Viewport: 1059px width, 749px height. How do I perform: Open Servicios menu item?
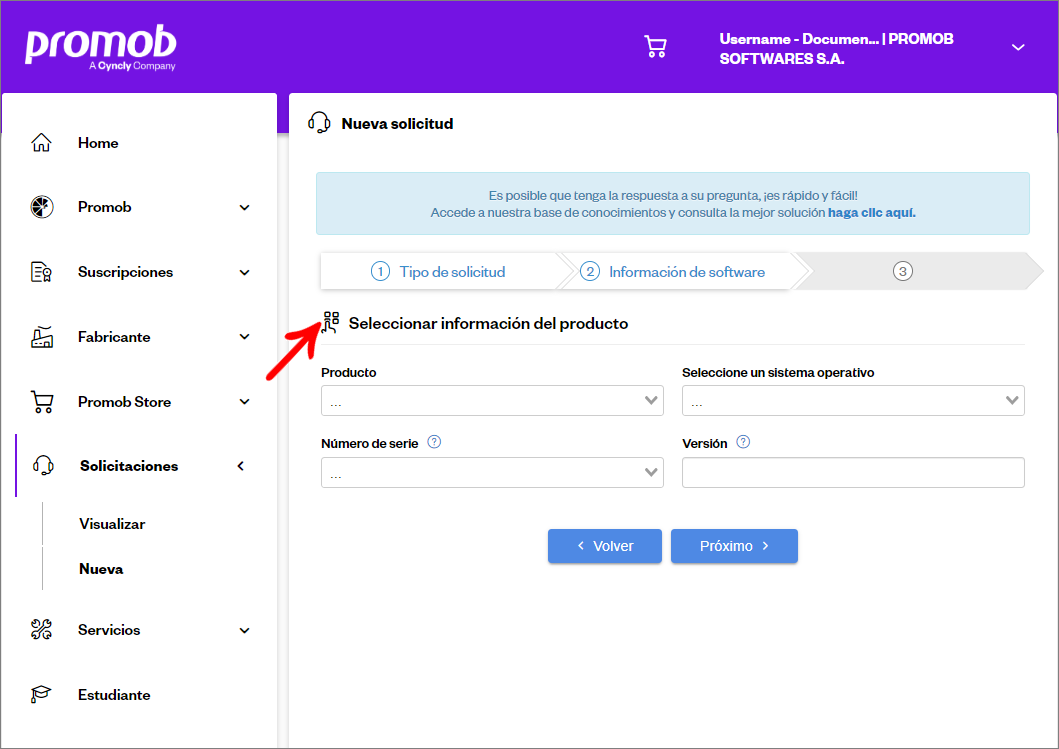[x=109, y=630]
